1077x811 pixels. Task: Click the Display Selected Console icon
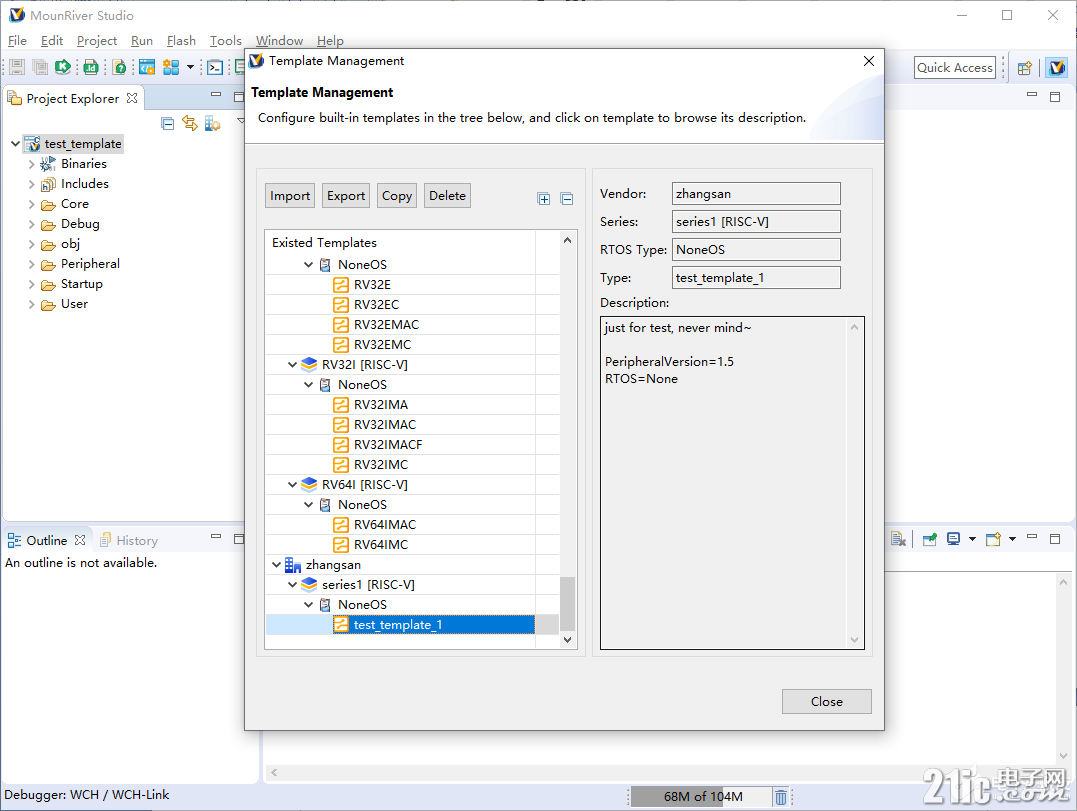point(953,539)
